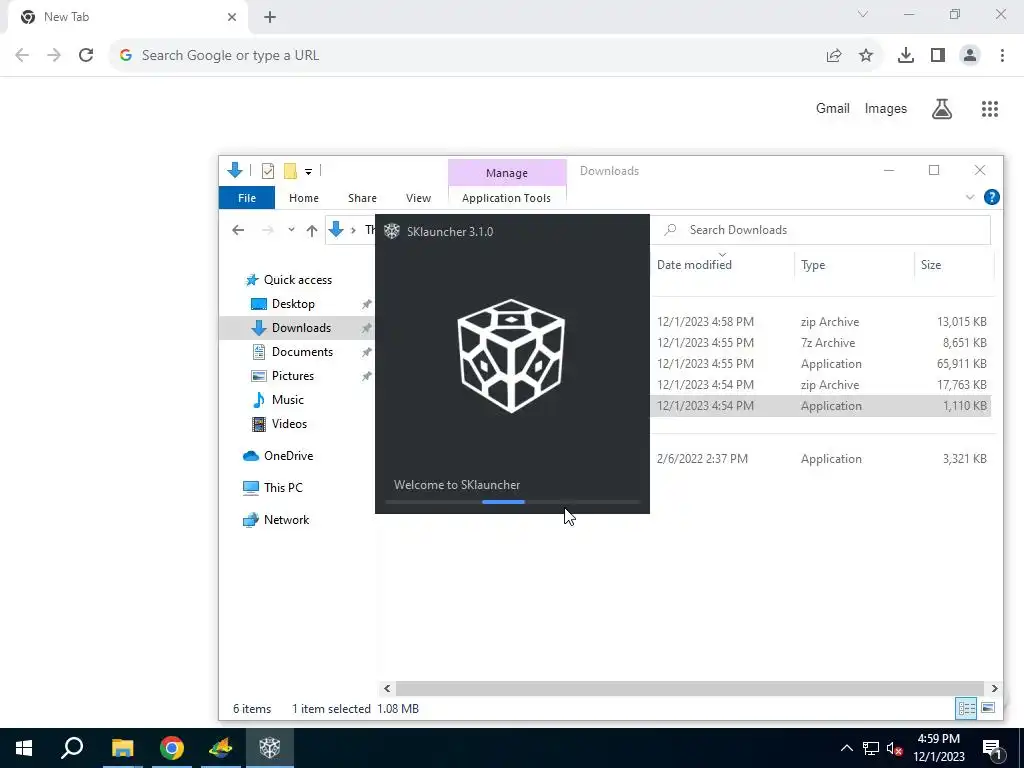Click scroll right arrow in Explorer

994,688
